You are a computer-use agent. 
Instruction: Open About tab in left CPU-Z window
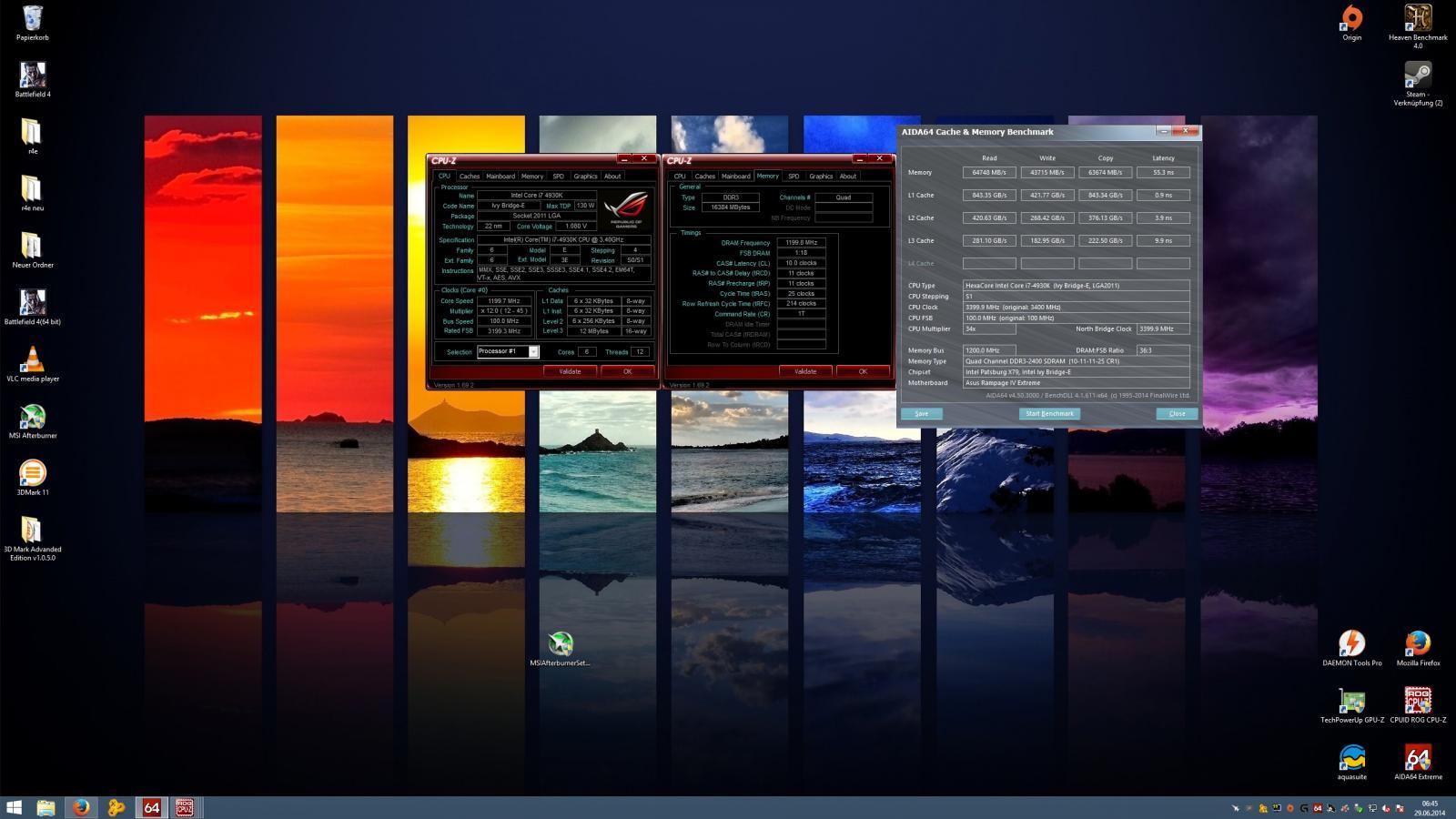tap(612, 177)
